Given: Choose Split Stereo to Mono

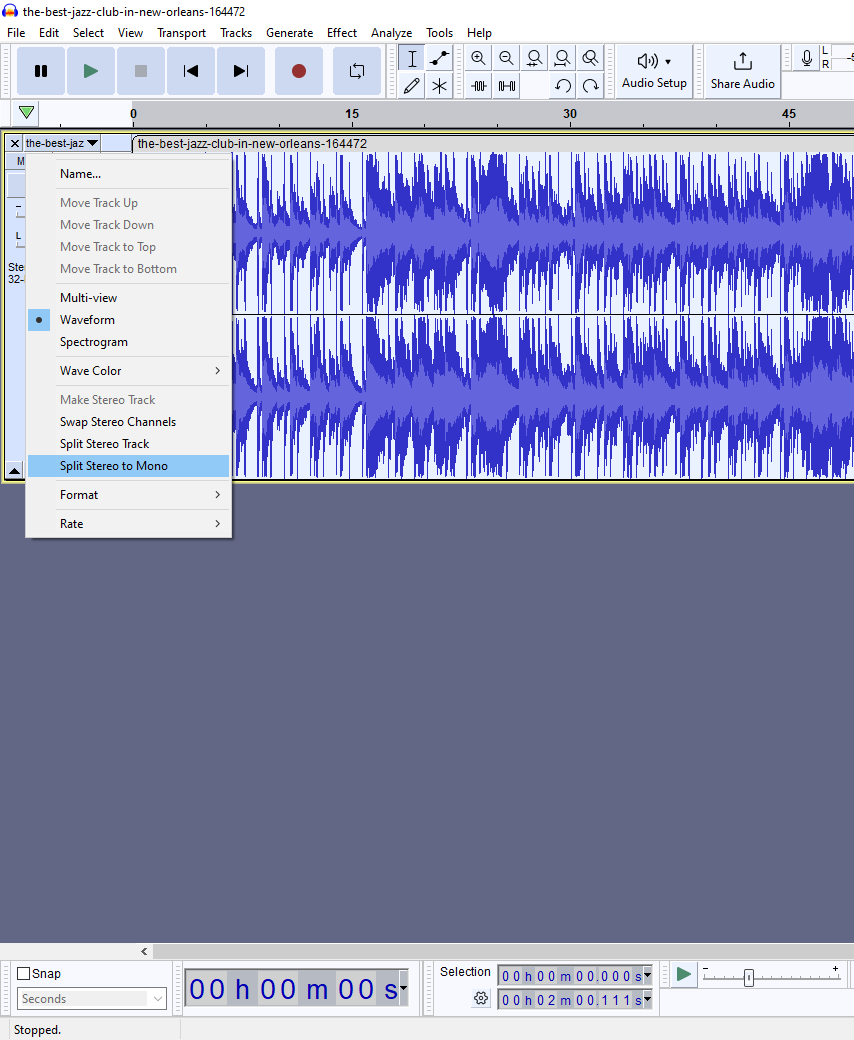Looking at the screenshot, I should point(129,466).
